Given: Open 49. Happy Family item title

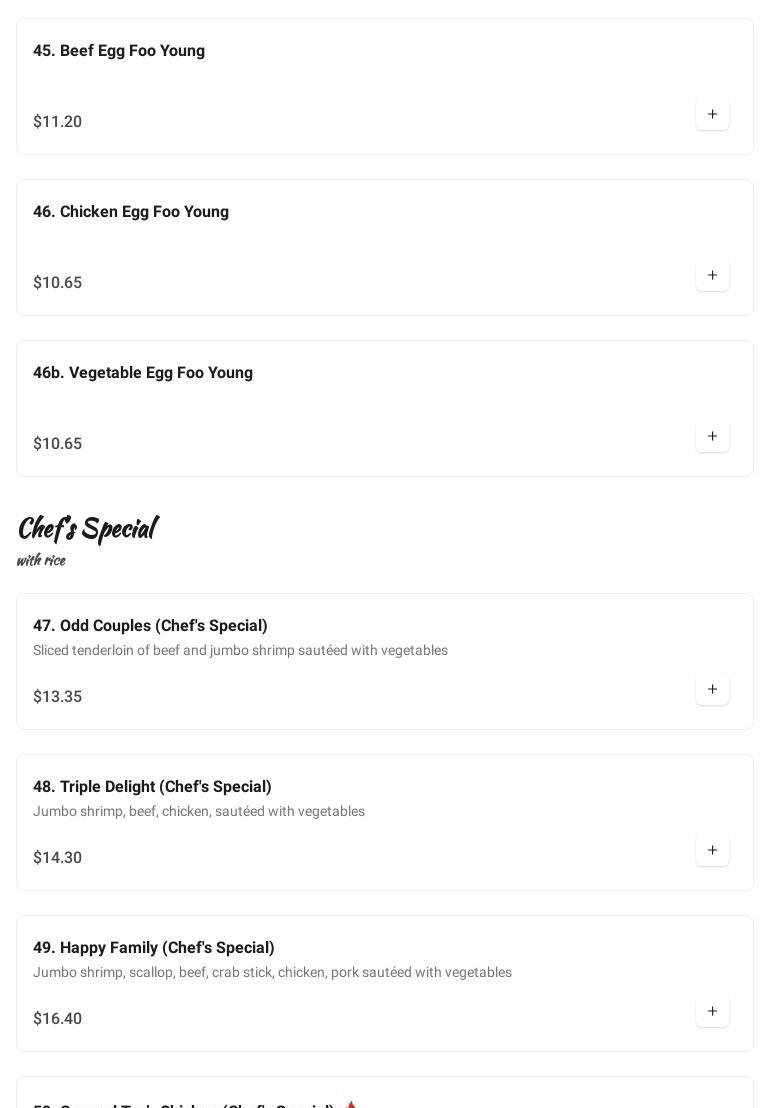Looking at the screenshot, I should 154,948.
